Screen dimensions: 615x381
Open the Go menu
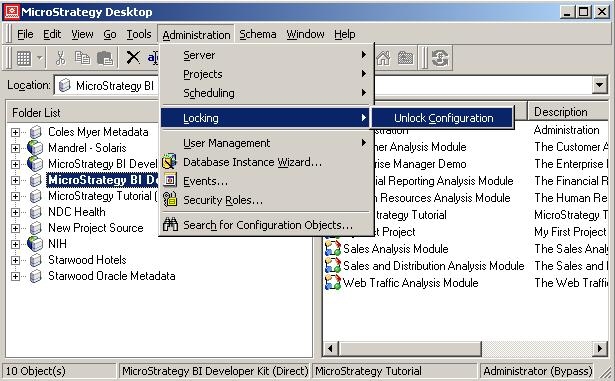[x=110, y=35]
